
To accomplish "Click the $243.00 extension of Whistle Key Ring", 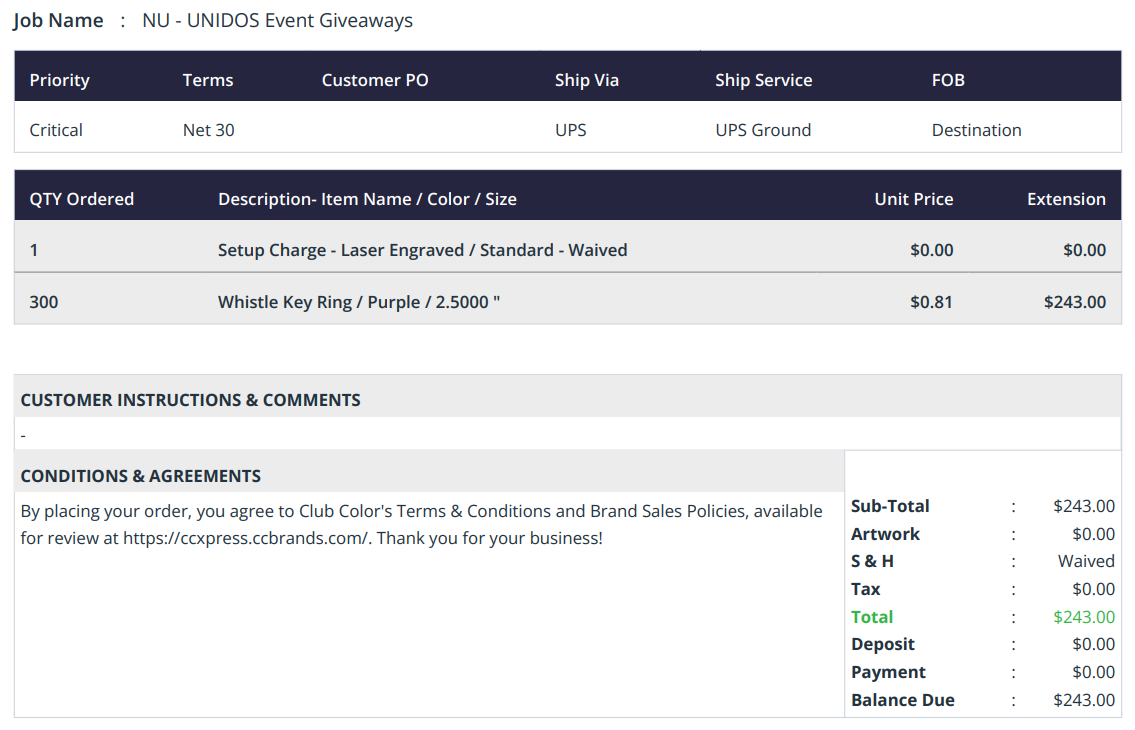I will tap(1075, 302).
